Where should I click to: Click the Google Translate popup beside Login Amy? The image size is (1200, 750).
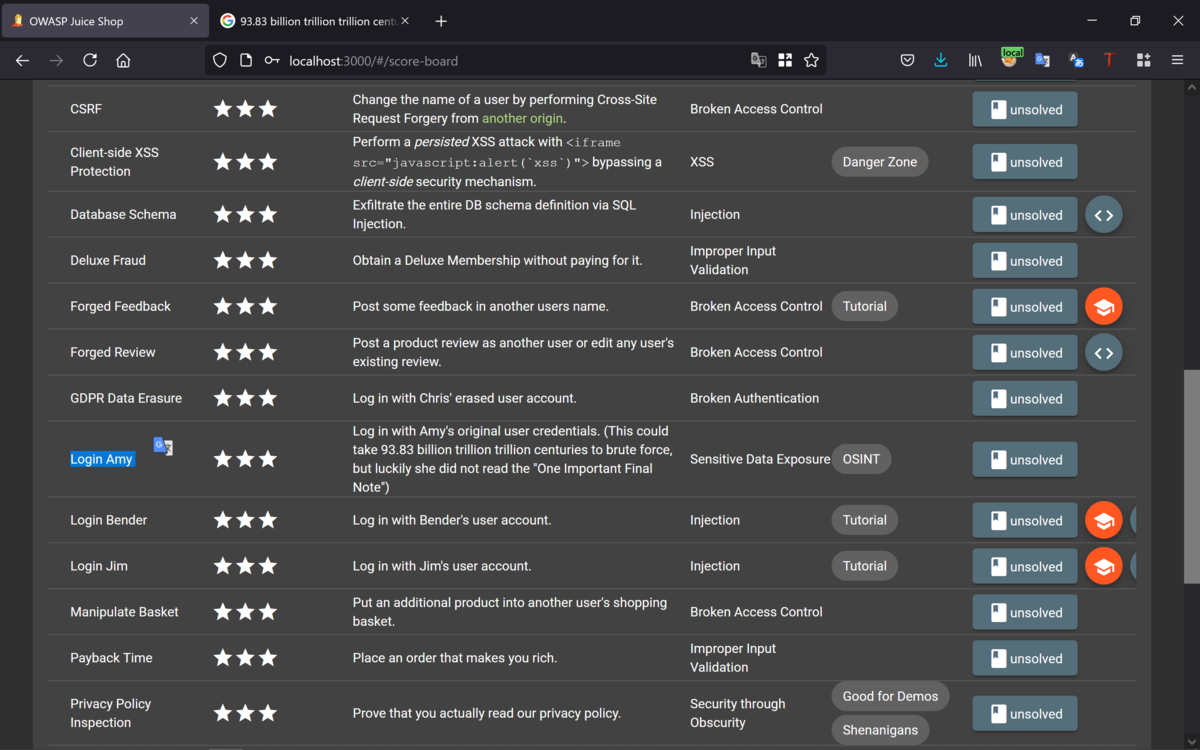pyautogui.click(x=163, y=446)
